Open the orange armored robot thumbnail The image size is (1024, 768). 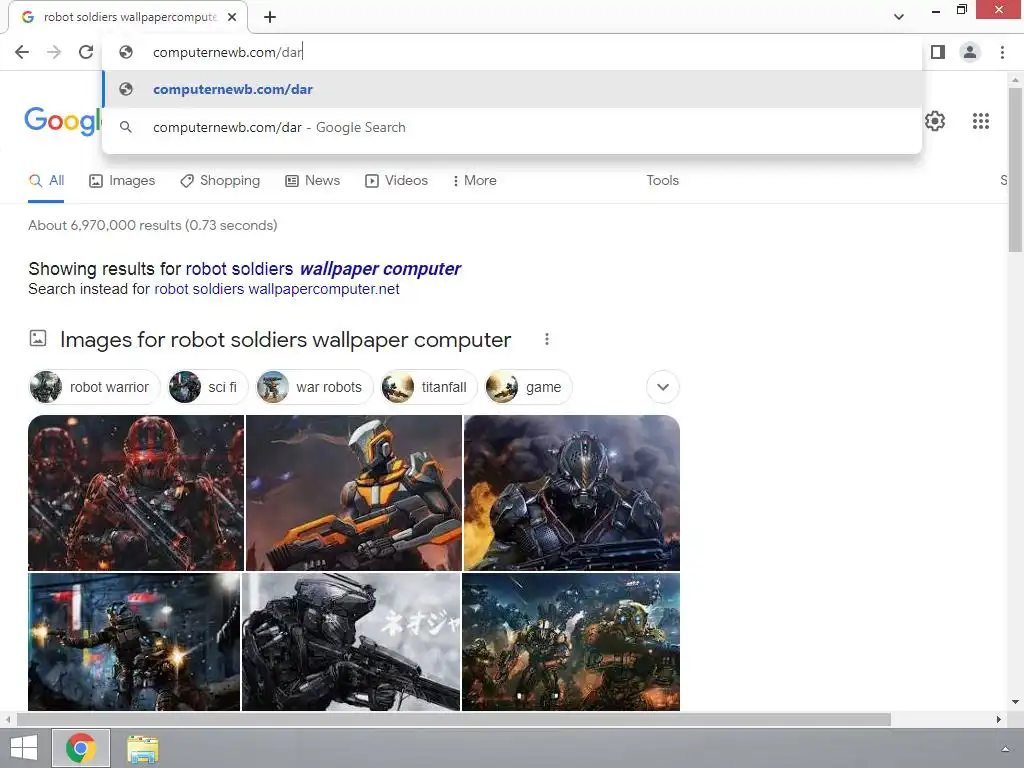coord(354,493)
